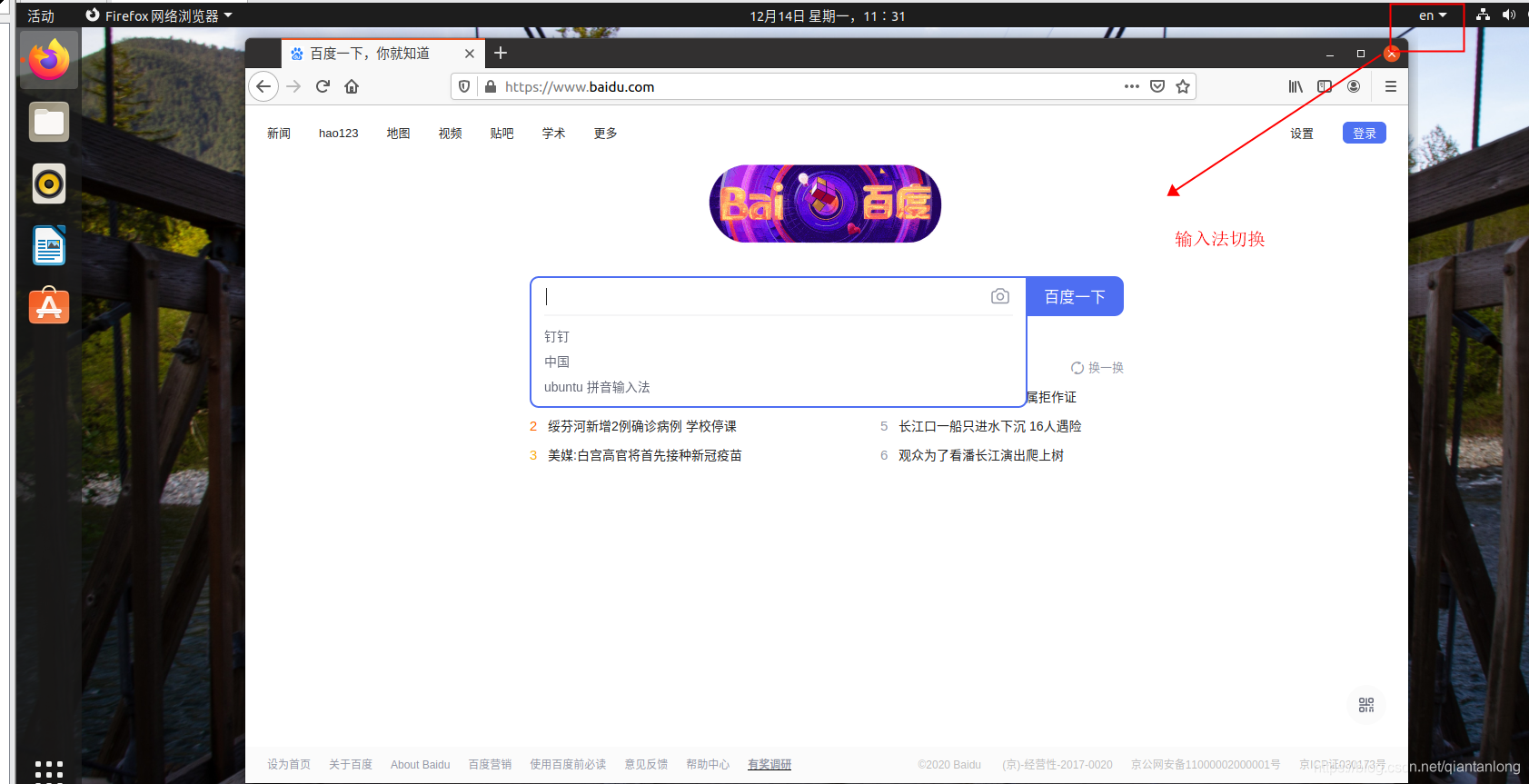Open page actions three-dot menu

click(x=1131, y=86)
